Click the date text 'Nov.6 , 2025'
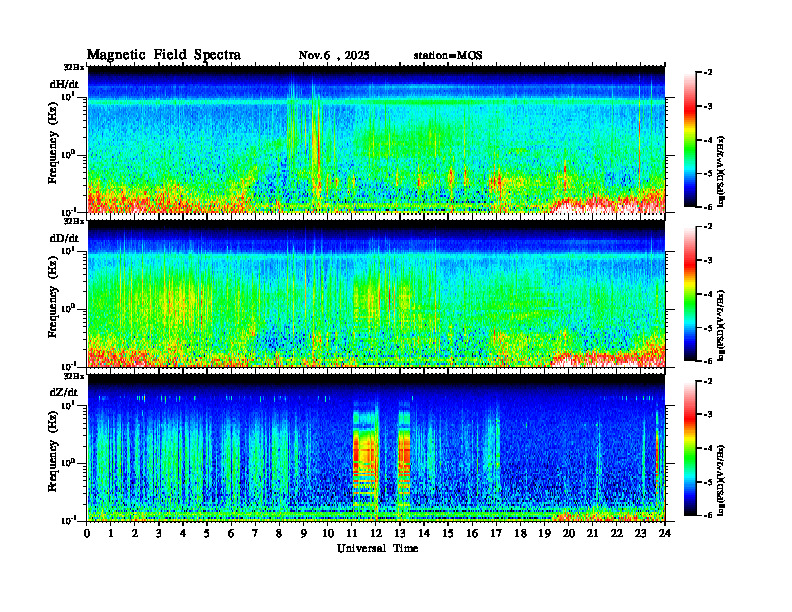 tap(334, 56)
